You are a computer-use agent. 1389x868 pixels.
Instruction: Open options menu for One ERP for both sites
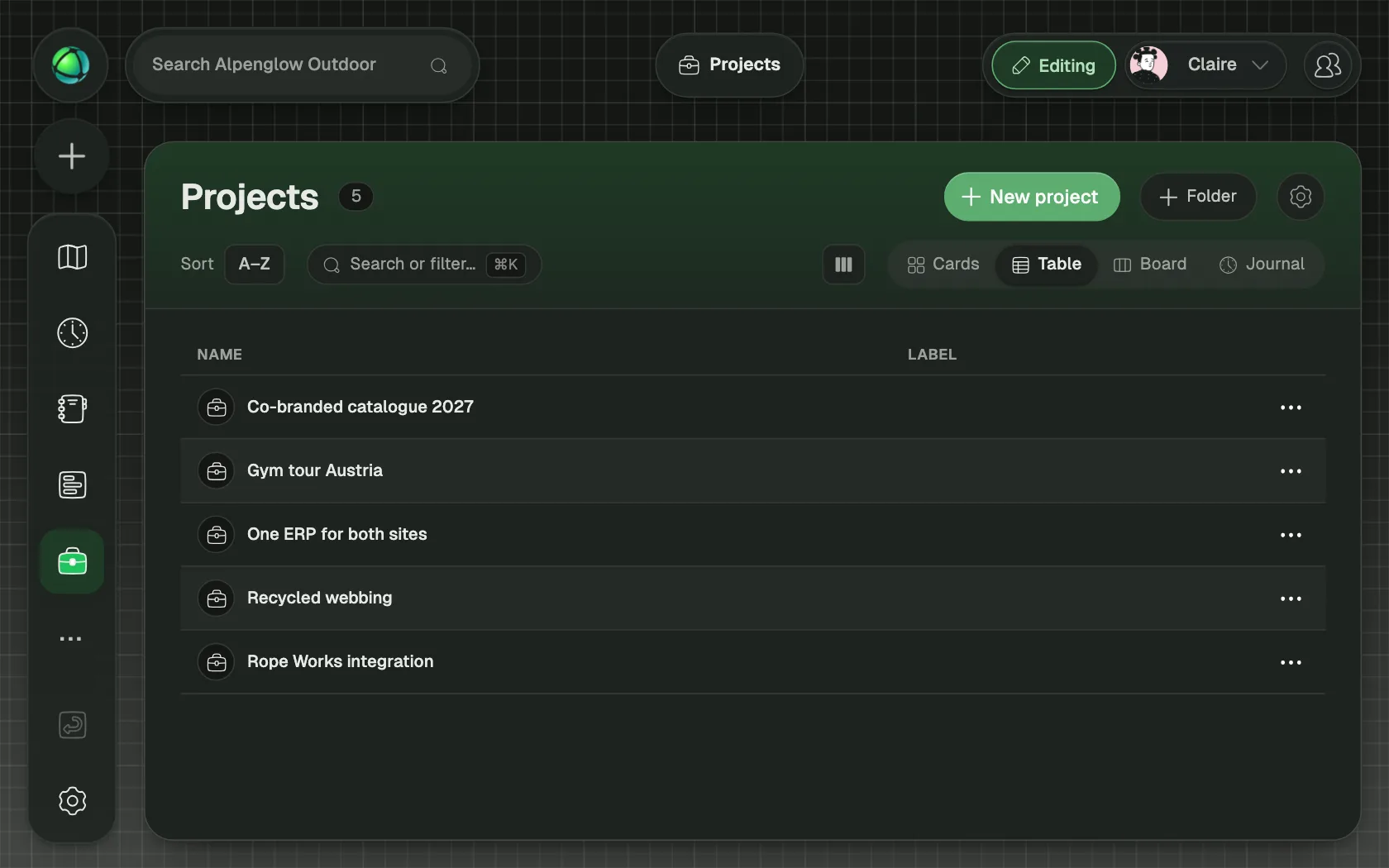click(1291, 535)
